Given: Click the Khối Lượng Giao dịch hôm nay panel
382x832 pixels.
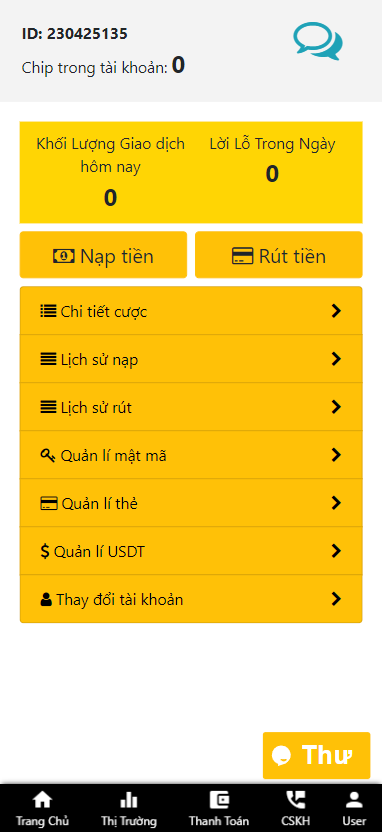Looking at the screenshot, I should [110, 172].
